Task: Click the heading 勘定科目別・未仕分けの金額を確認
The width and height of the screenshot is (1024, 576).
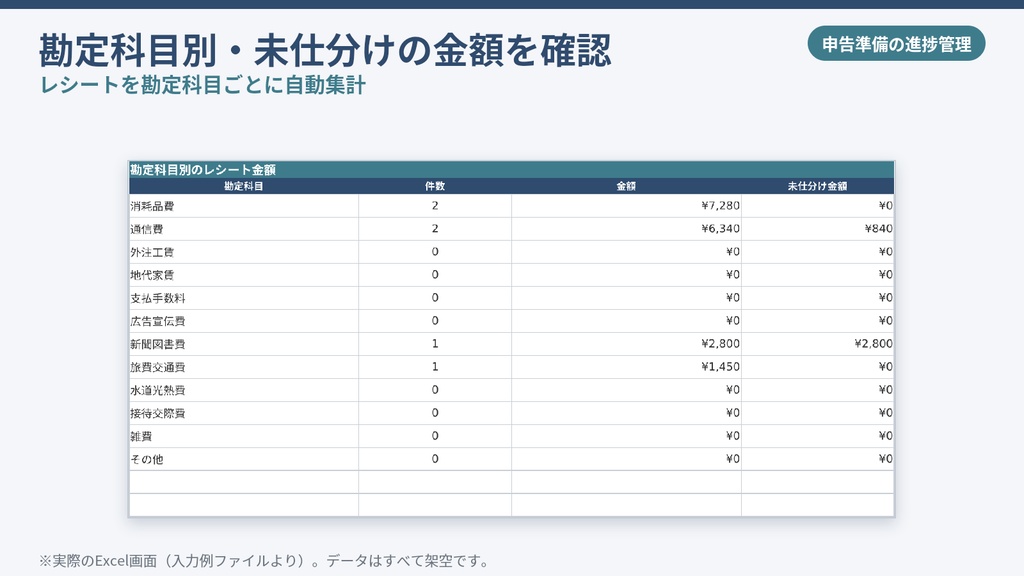Action: point(325,50)
